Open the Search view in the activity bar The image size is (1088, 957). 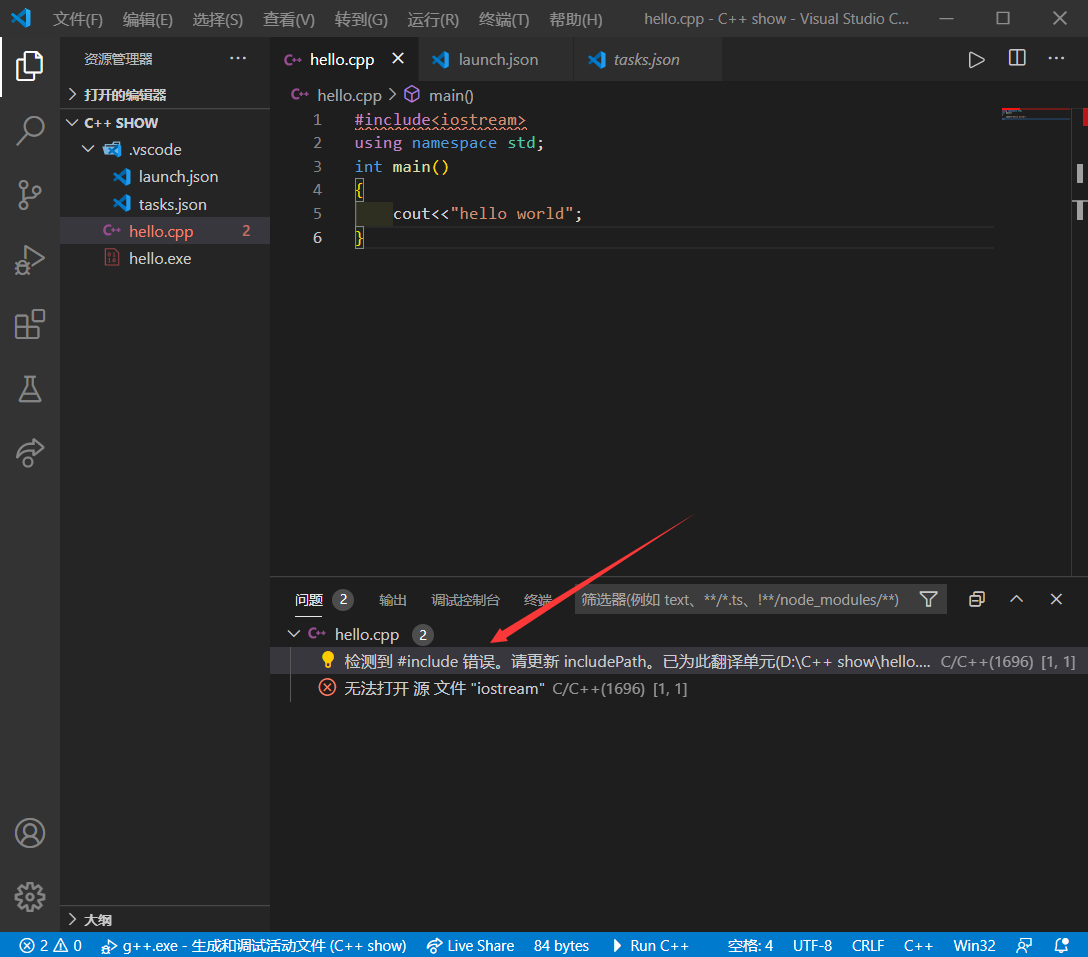pyautogui.click(x=30, y=130)
